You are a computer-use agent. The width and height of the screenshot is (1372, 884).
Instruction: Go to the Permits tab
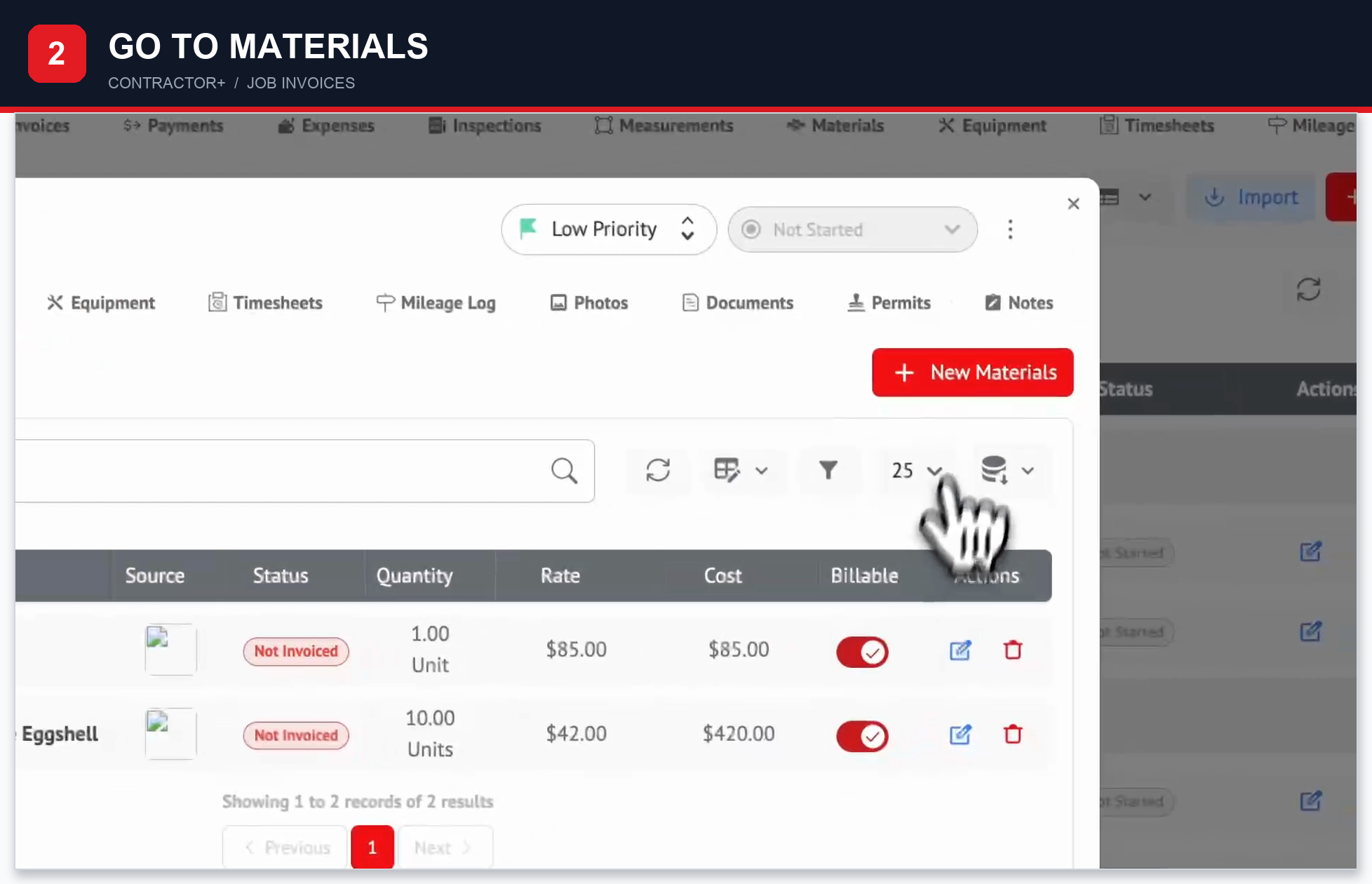(889, 302)
